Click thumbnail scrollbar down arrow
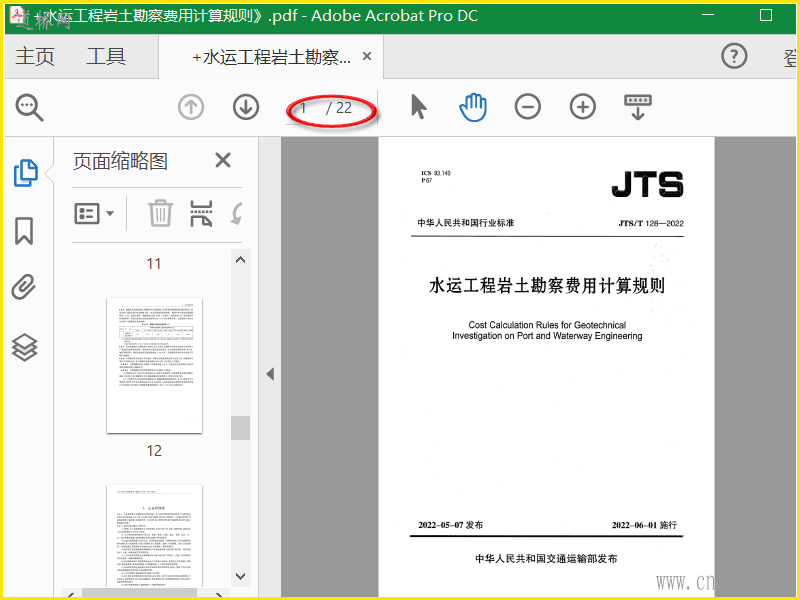 241,576
